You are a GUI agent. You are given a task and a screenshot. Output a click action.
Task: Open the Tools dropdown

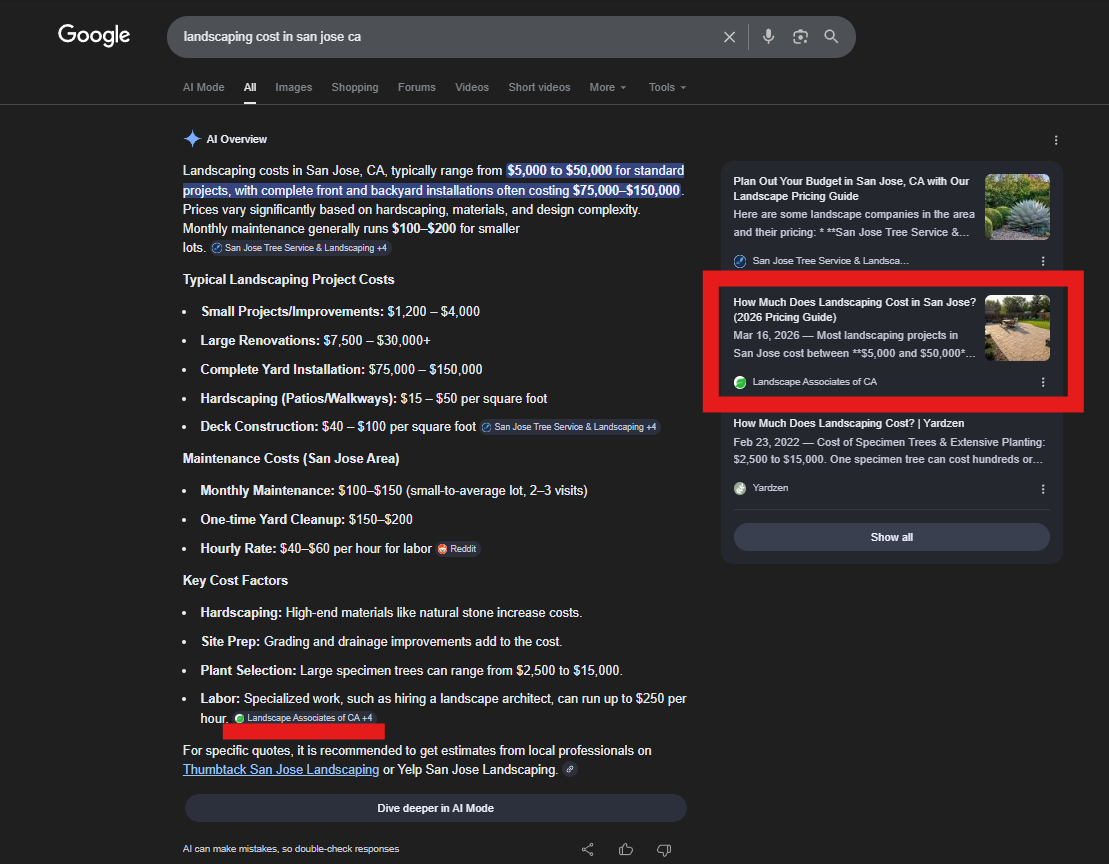click(667, 87)
